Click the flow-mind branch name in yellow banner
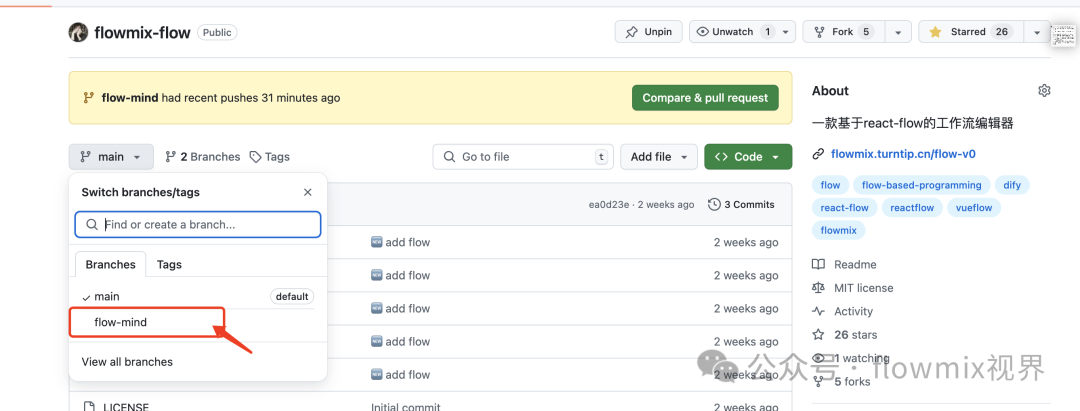This screenshot has width=1080, height=411. [x=130, y=98]
